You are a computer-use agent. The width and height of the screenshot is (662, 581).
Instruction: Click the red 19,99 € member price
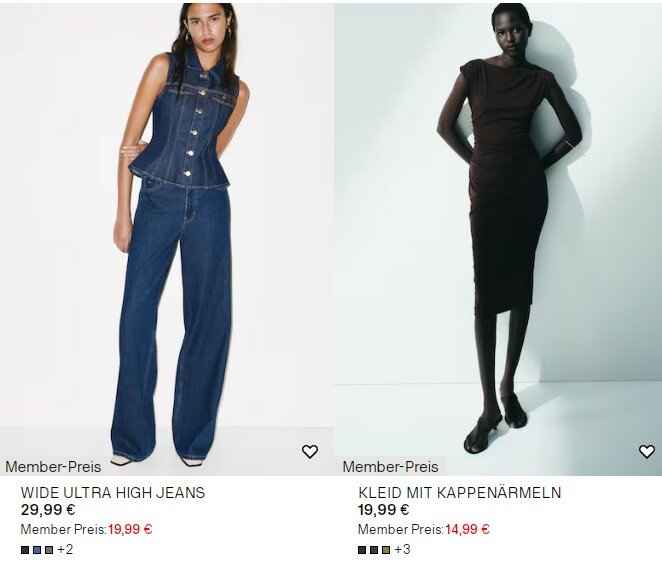coord(130,529)
